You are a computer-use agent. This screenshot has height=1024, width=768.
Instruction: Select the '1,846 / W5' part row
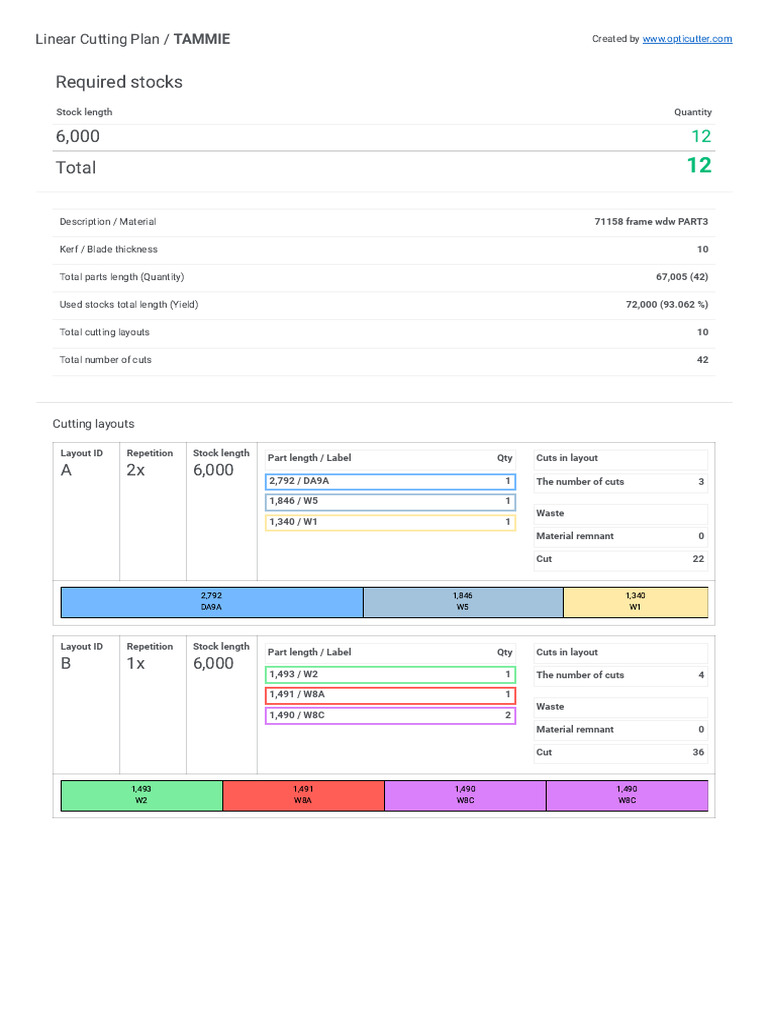click(x=390, y=502)
